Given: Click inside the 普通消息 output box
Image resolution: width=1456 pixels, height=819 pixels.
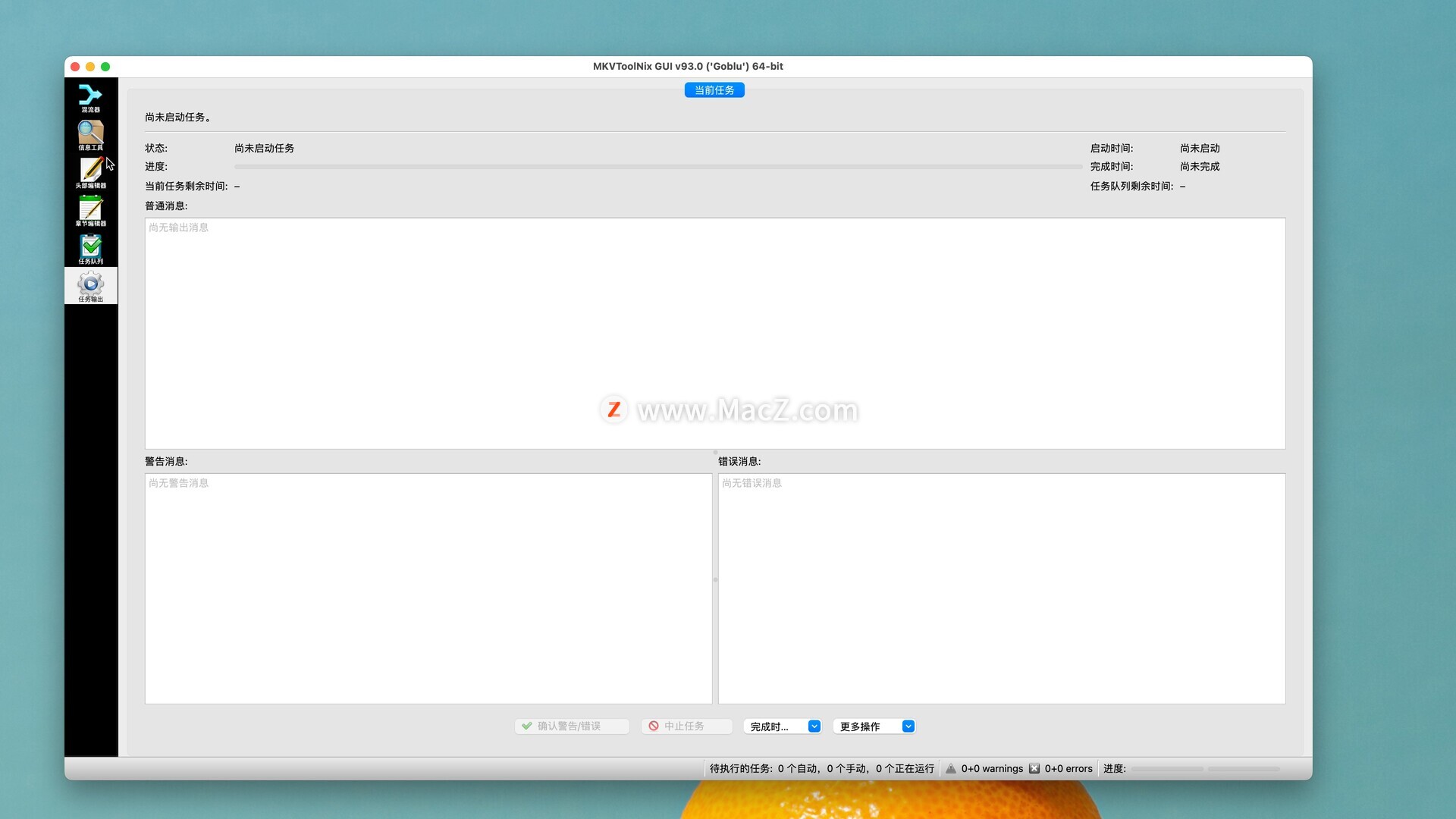Looking at the screenshot, I should click(715, 334).
